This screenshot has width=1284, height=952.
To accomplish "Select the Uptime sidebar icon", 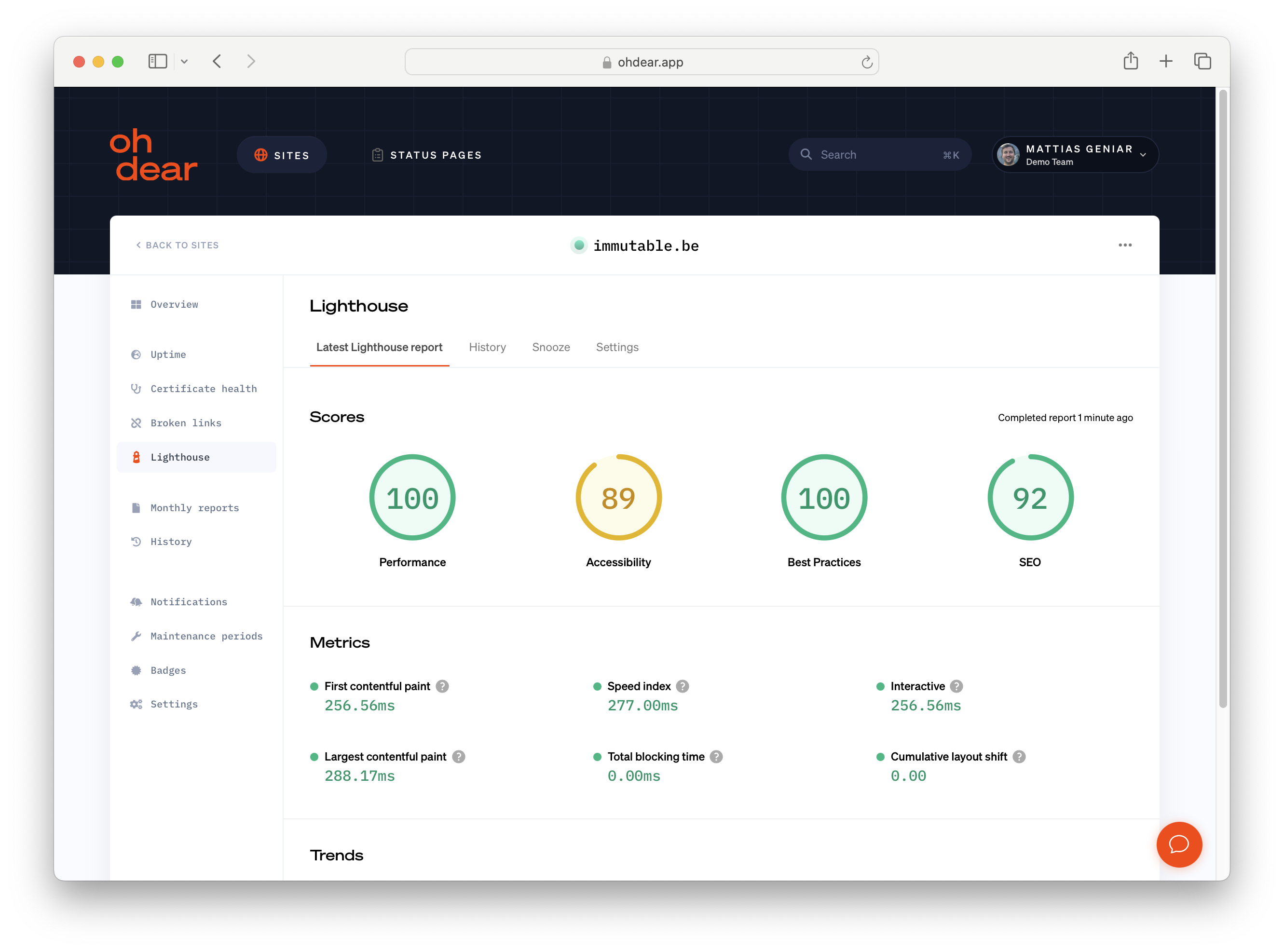I will click(x=136, y=354).
